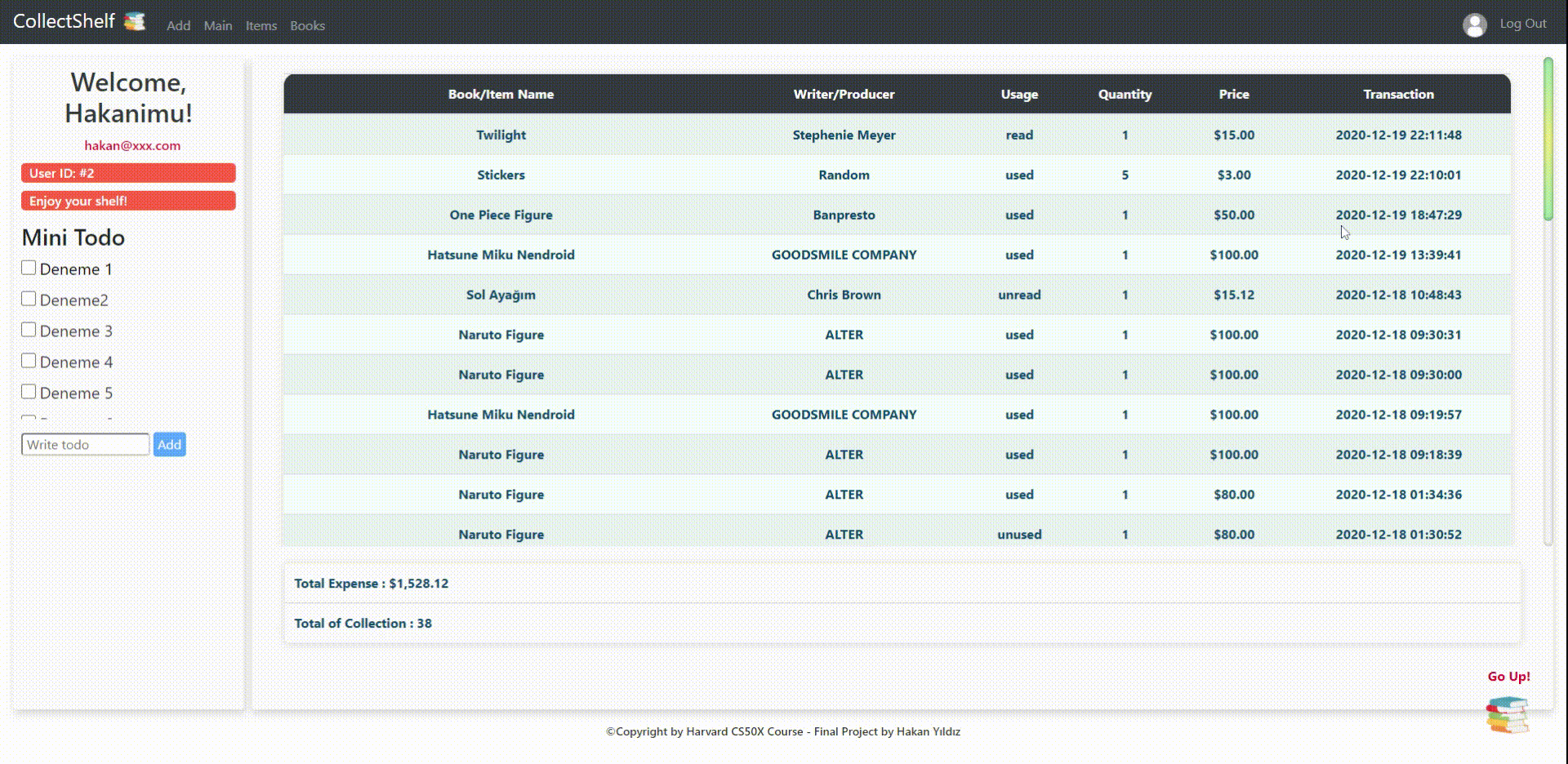Open the Items page
Screen dimensions: 1568x764
click(261, 25)
